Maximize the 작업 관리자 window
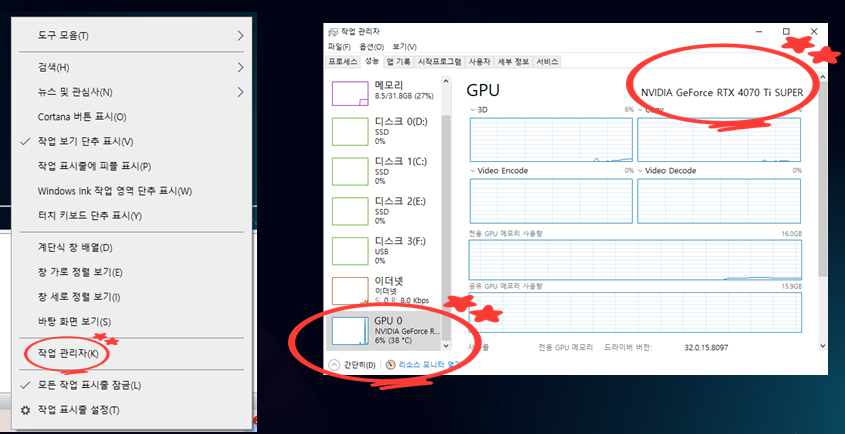This screenshot has width=845, height=434. pyautogui.click(x=786, y=31)
